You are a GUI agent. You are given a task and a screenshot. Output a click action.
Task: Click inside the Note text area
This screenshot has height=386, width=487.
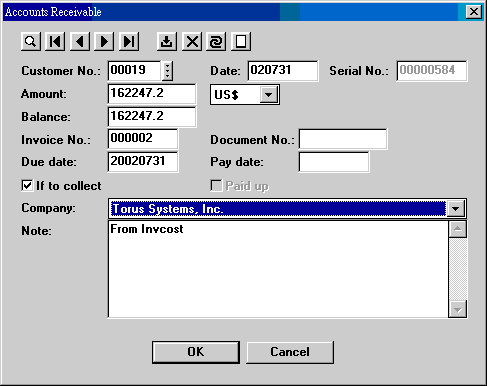[278, 269]
